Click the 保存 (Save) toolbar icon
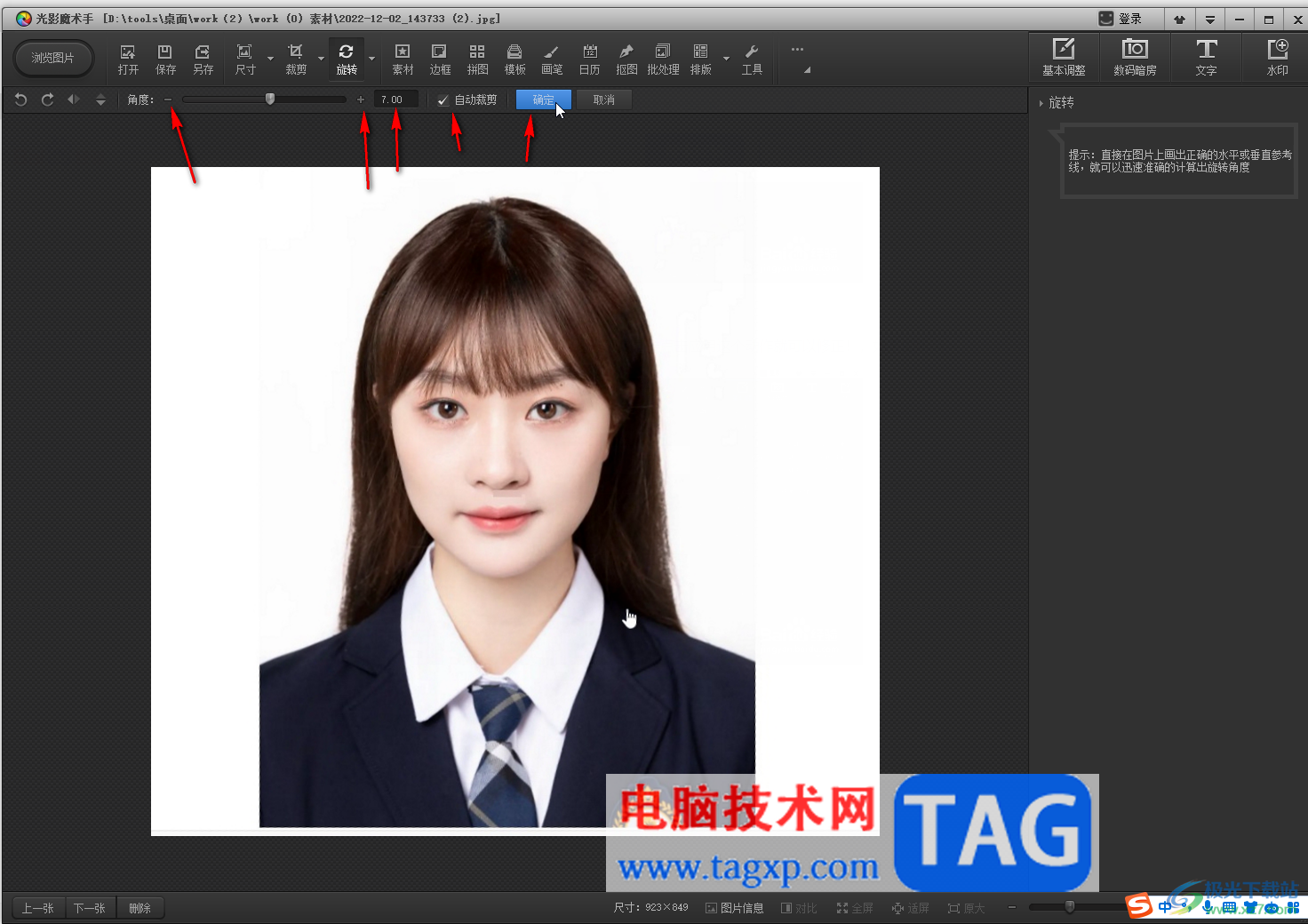 pos(165,59)
